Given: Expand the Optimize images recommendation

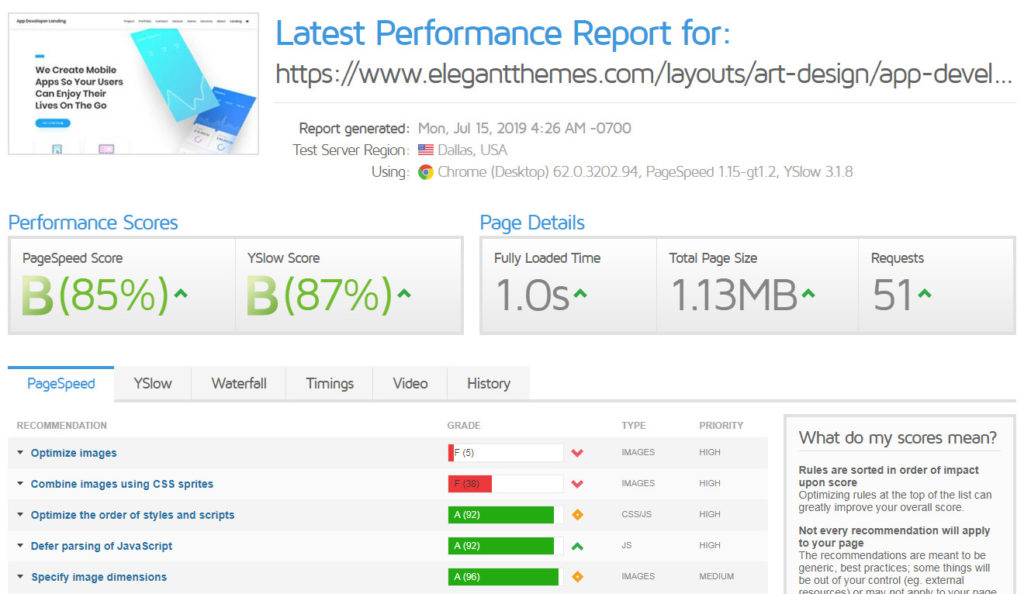Looking at the screenshot, I should 20,453.
